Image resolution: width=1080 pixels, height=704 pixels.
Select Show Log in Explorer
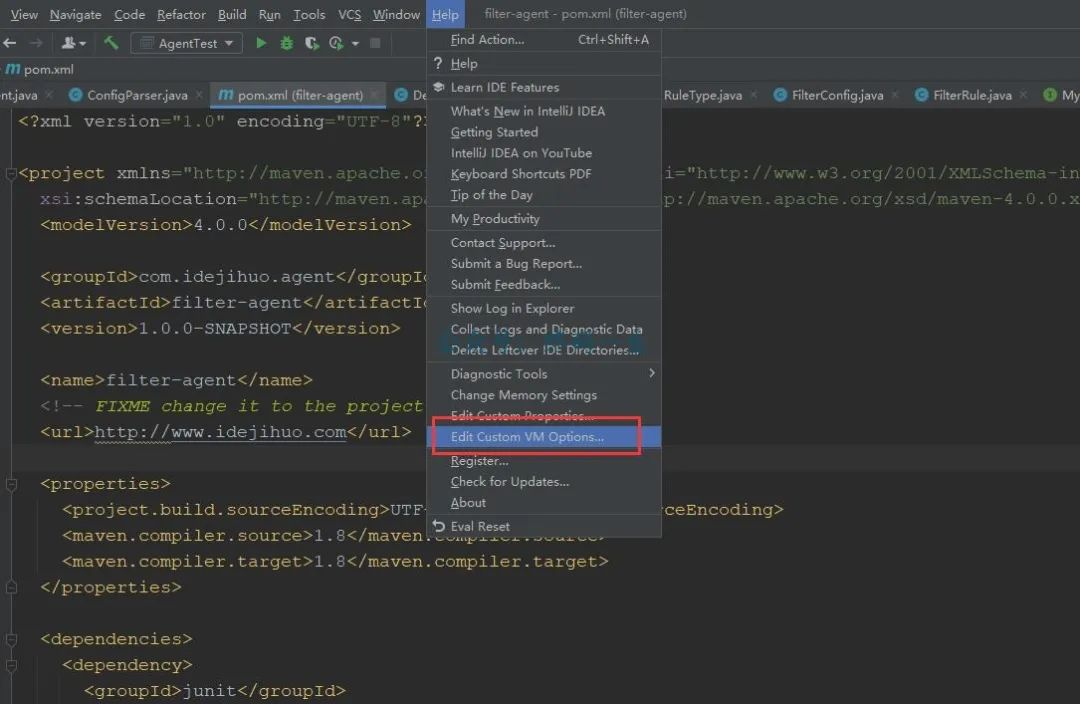544,309
